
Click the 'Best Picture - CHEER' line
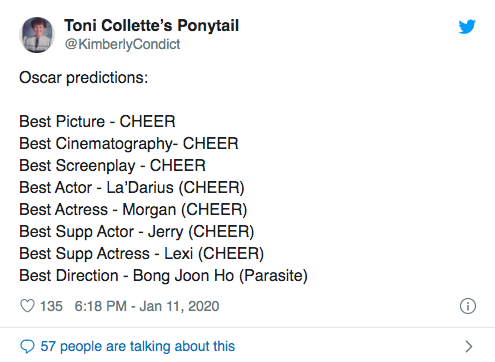coord(97,121)
